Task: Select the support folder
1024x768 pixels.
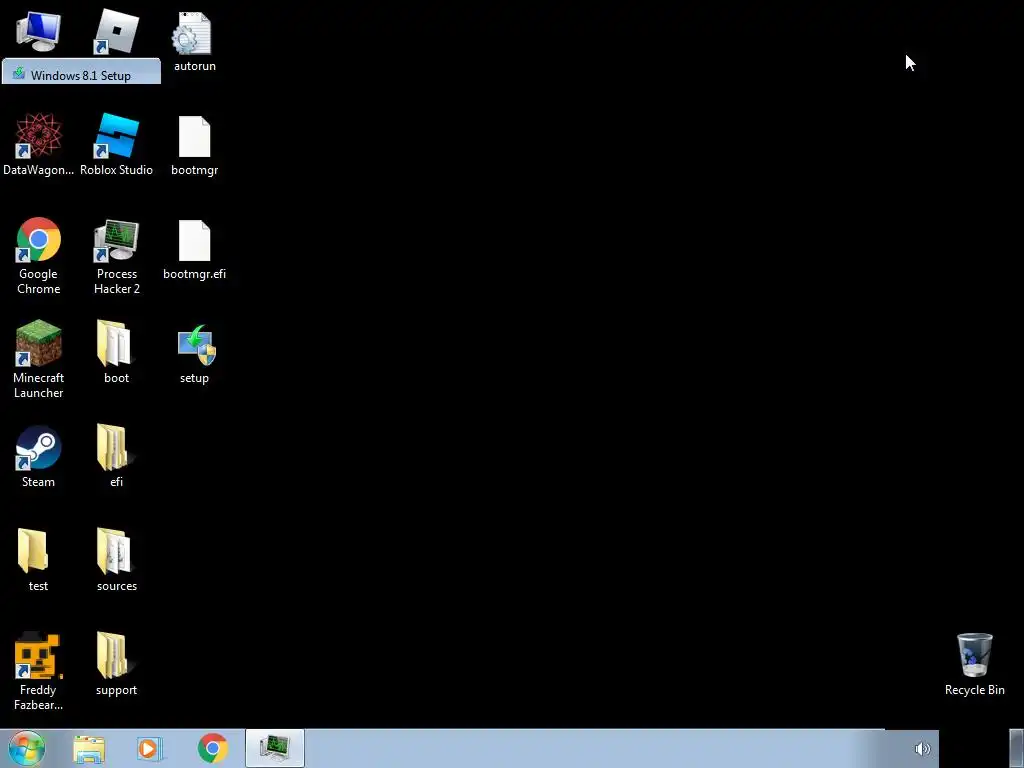Action: pyautogui.click(x=116, y=664)
